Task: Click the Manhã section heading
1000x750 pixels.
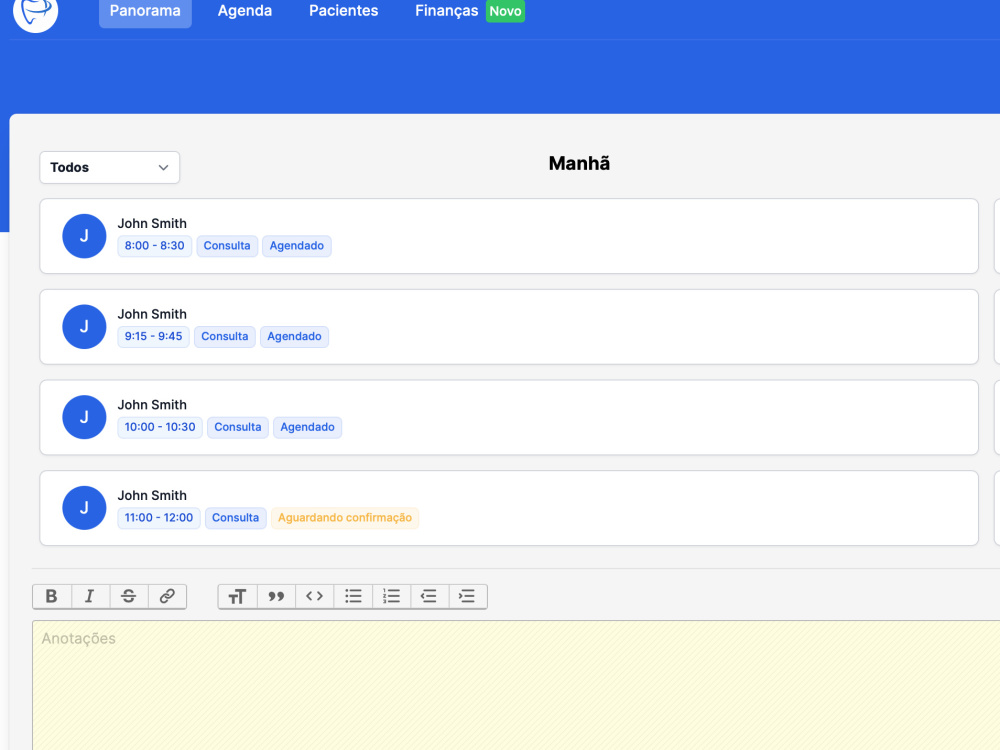Action: 579,164
